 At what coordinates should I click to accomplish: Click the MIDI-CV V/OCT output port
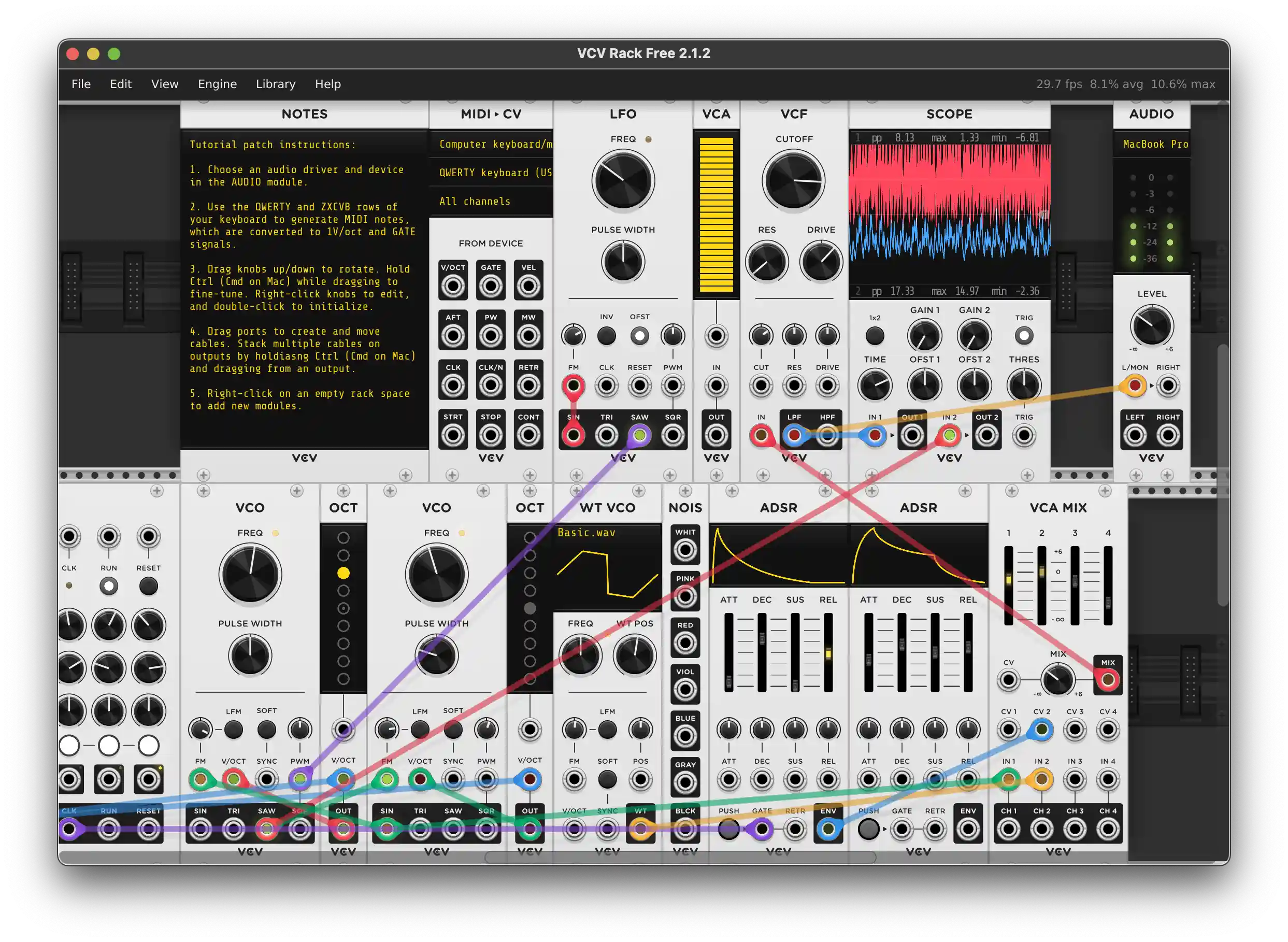(x=453, y=286)
